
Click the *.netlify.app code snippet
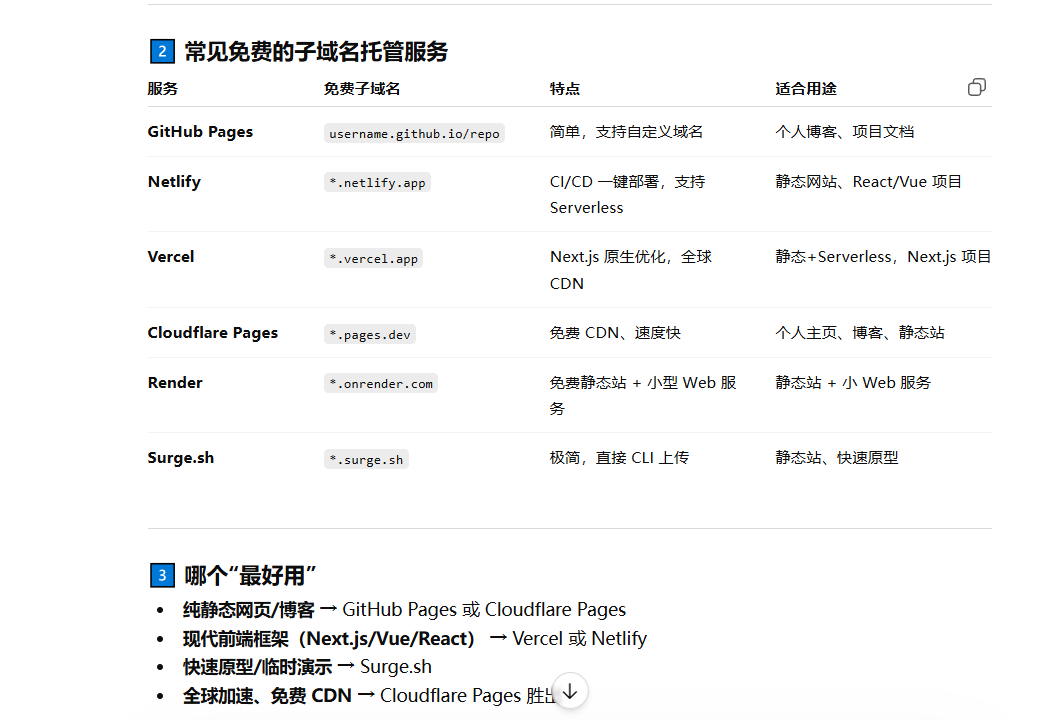(x=377, y=183)
